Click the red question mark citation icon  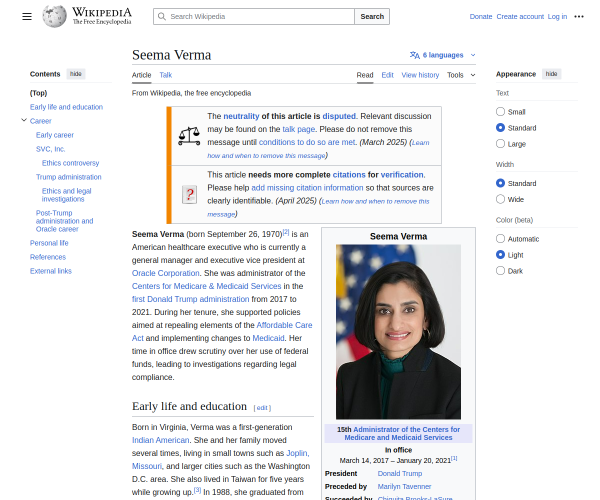pos(189,194)
